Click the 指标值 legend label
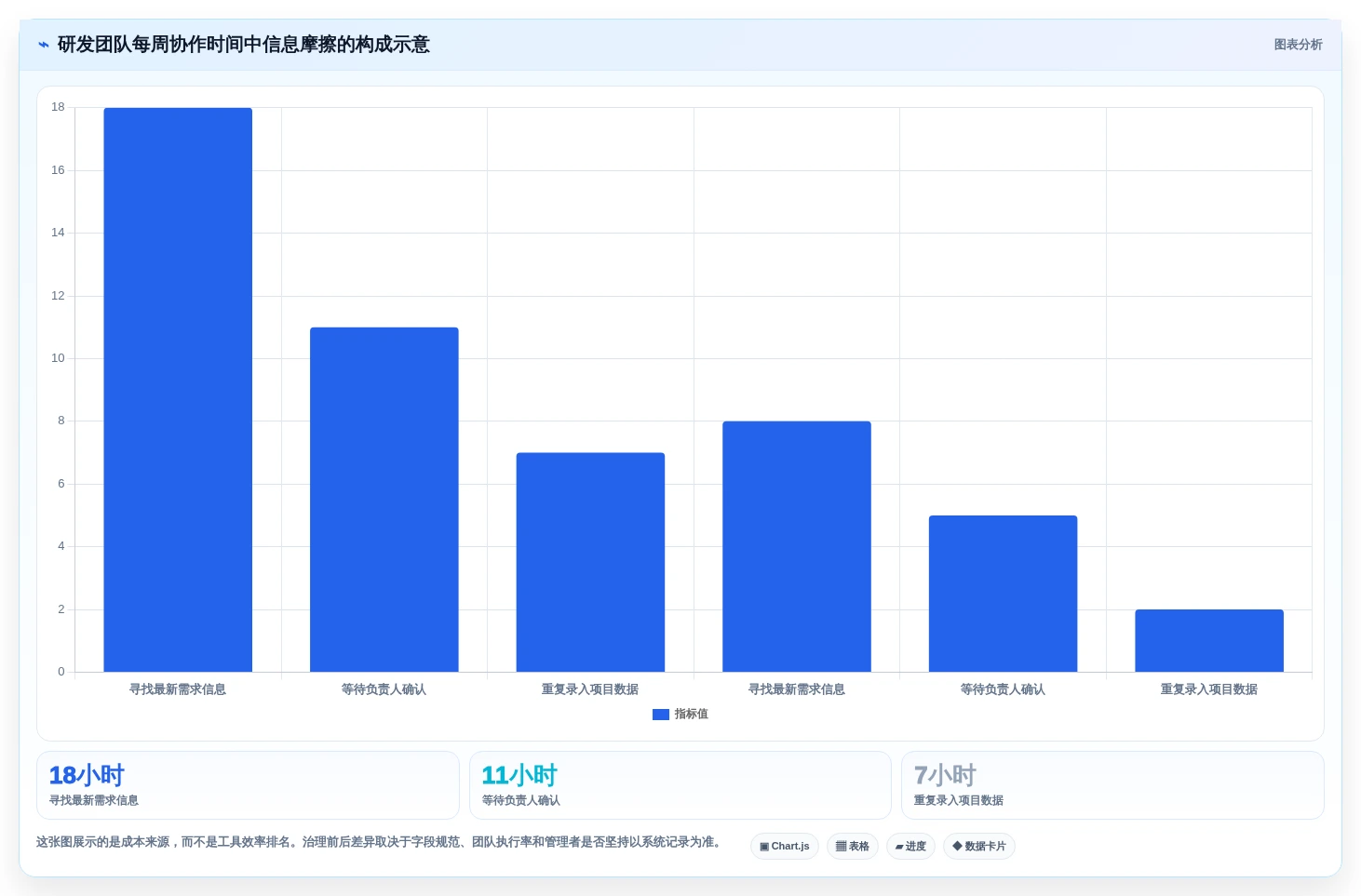Screen dimensions: 1361x896 (x=692, y=715)
